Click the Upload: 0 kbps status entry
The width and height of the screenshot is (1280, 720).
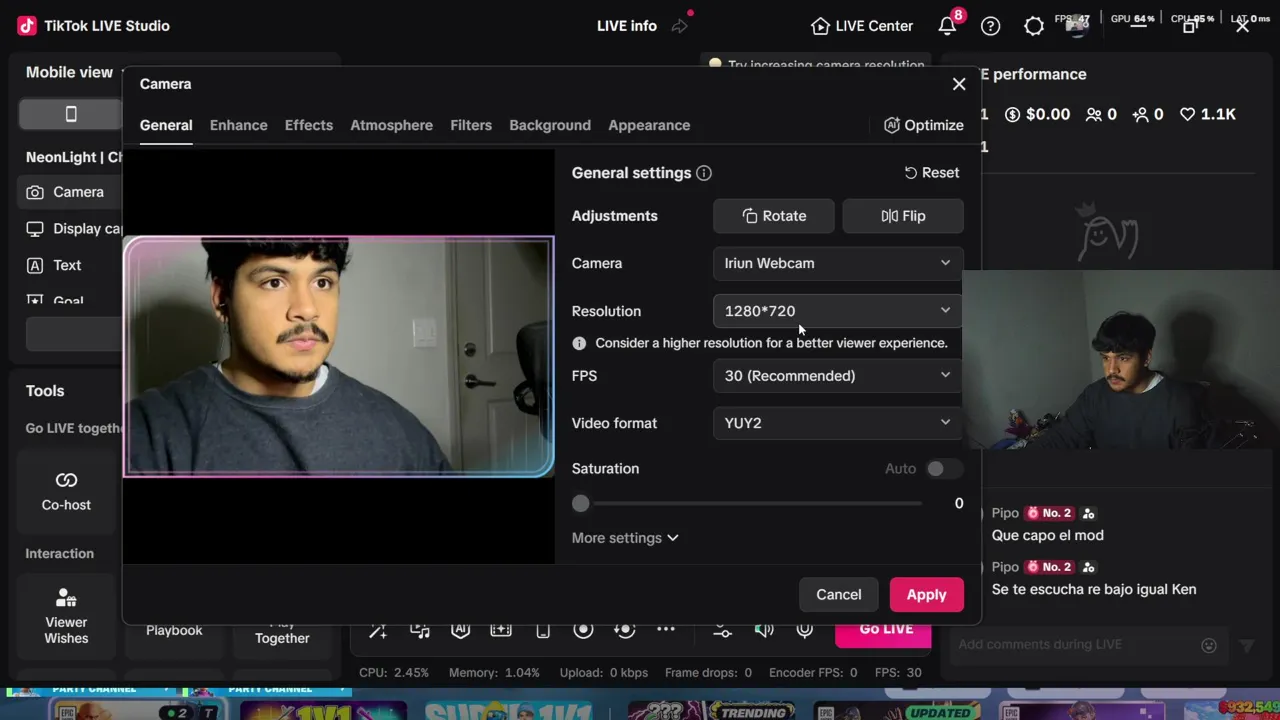click(x=604, y=673)
